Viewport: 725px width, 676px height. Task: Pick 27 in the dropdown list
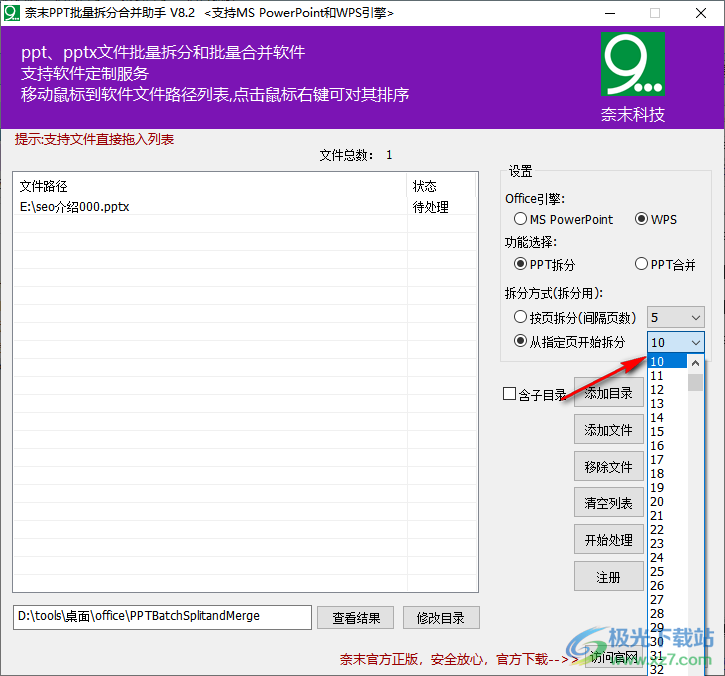pyautogui.click(x=668, y=599)
